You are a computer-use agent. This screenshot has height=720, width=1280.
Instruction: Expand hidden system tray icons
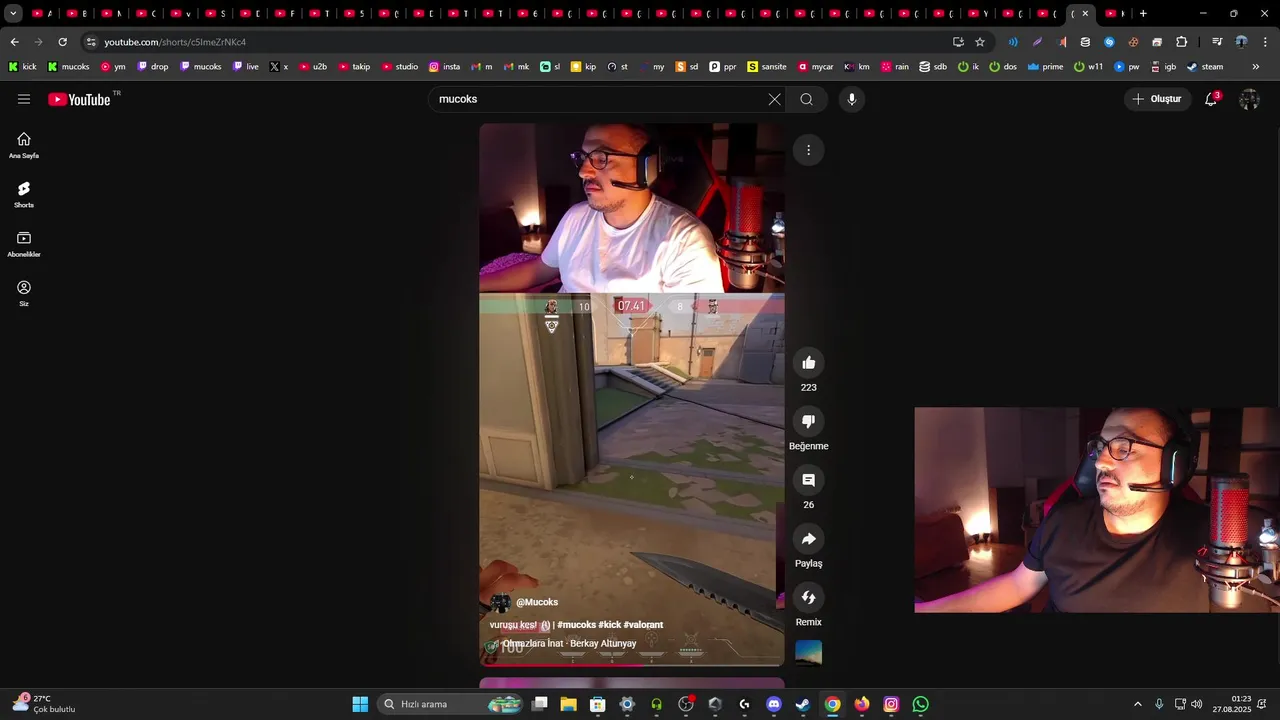pos(1137,704)
